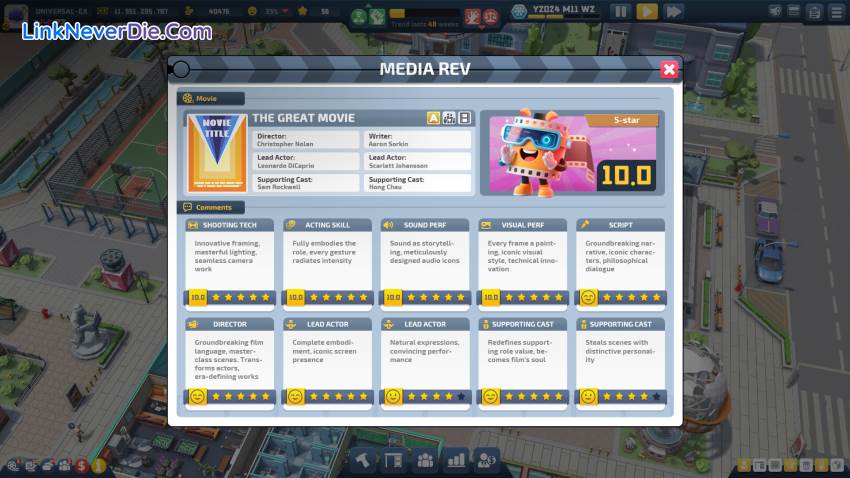850x478 pixels.
Task: Click the trend progress bar
Action: tap(424, 14)
